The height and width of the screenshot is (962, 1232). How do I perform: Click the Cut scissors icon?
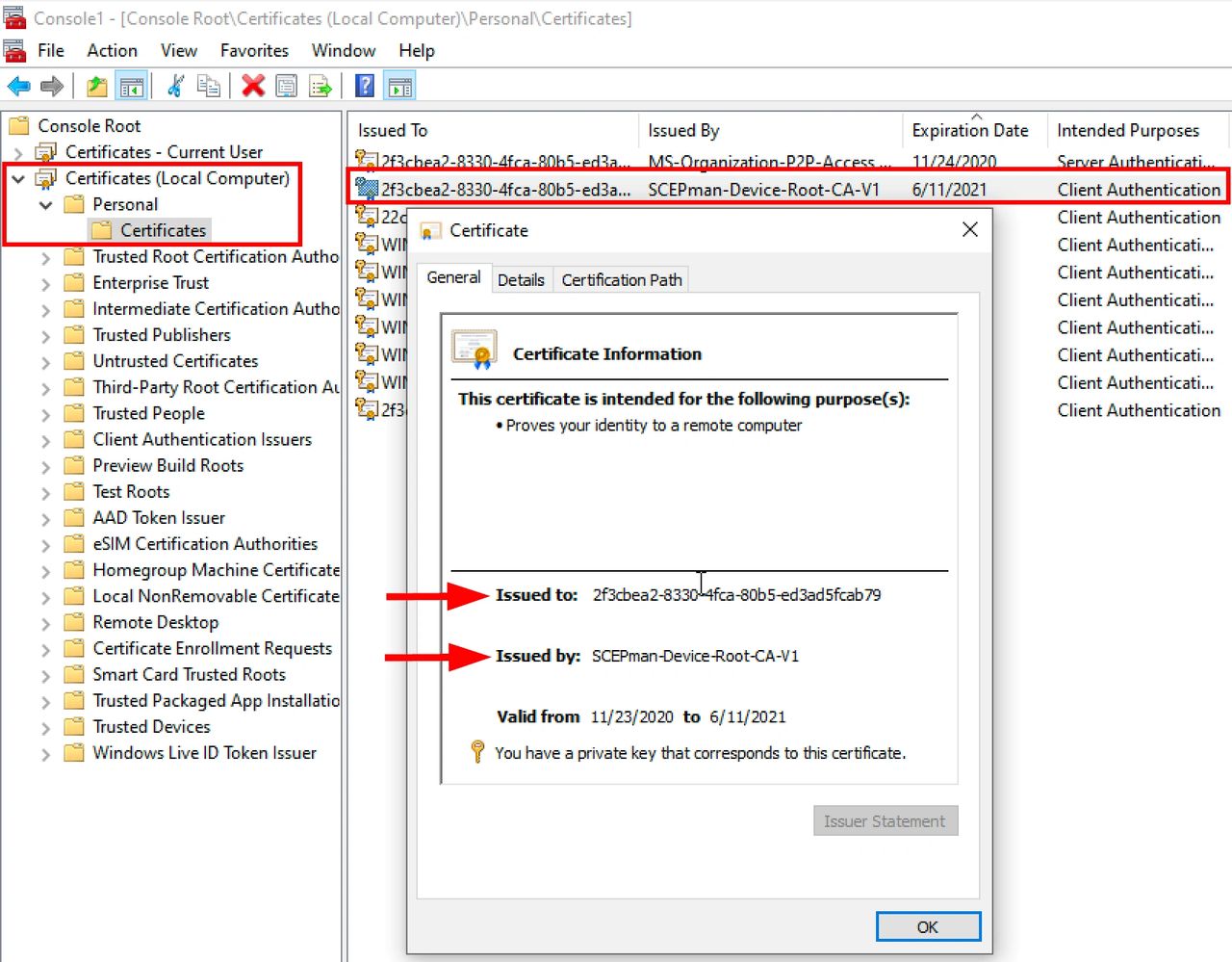(x=175, y=87)
